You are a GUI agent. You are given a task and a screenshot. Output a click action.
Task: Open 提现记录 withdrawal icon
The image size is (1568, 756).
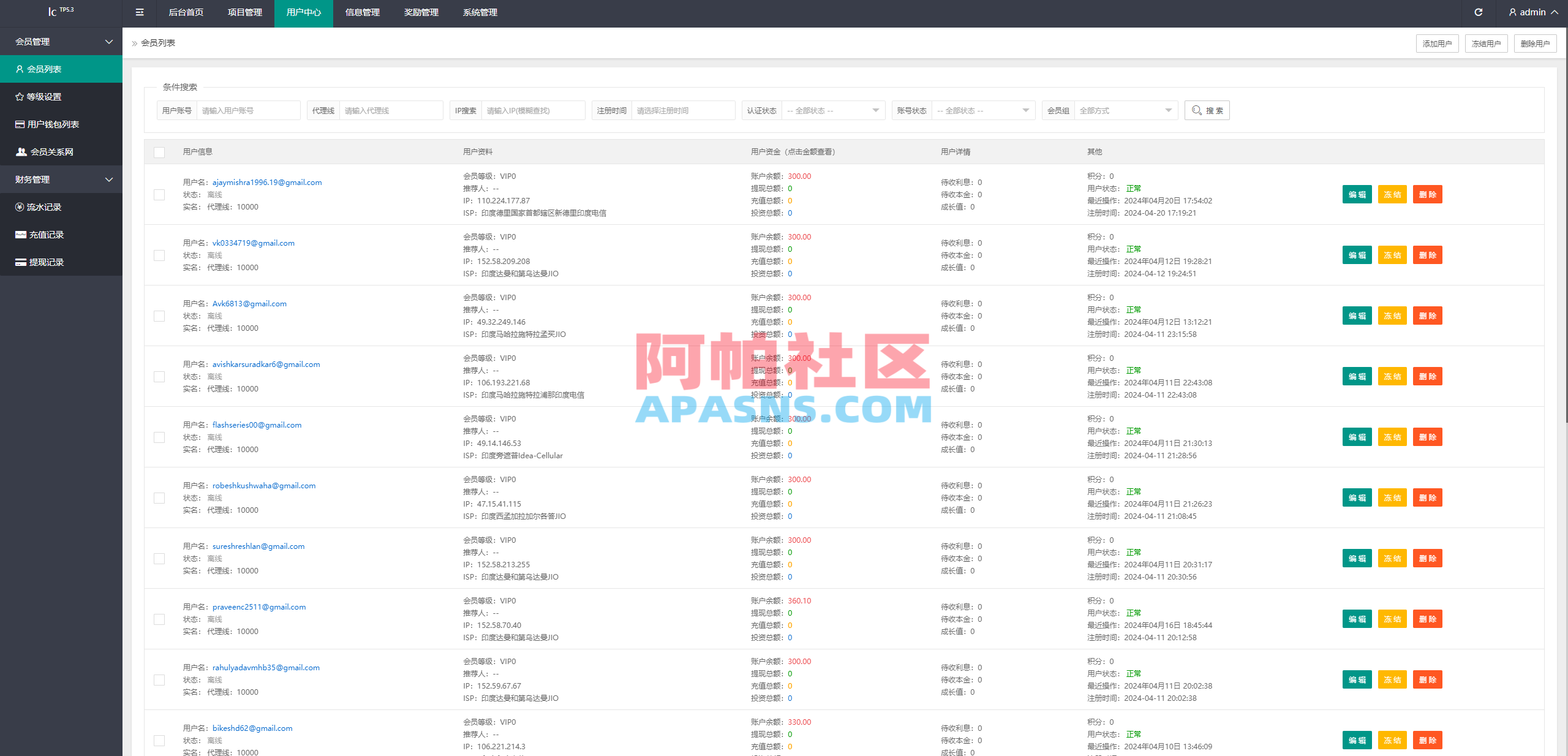click(20, 262)
